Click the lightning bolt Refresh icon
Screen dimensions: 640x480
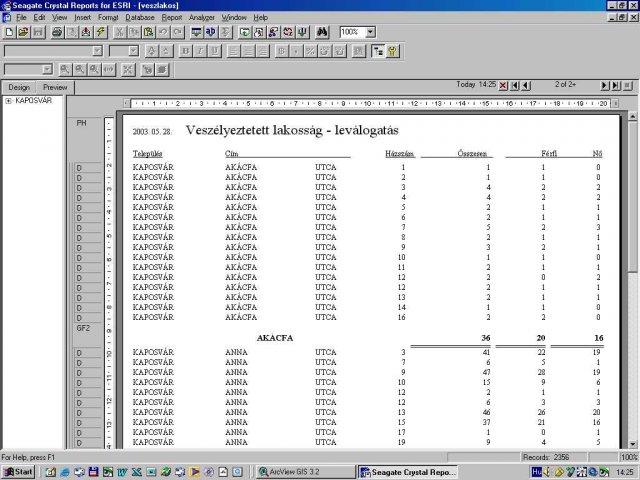tap(101, 32)
